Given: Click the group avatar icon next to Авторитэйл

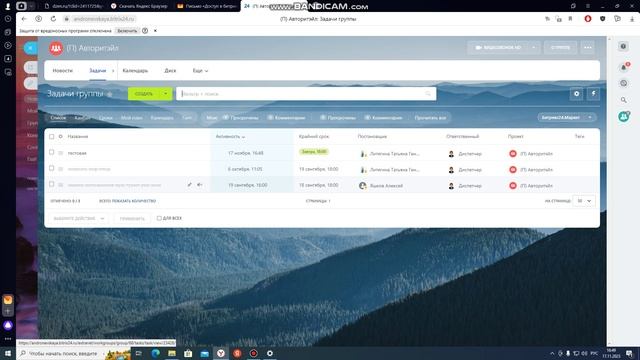Looking at the screenshot, I should tap(56, 48).
